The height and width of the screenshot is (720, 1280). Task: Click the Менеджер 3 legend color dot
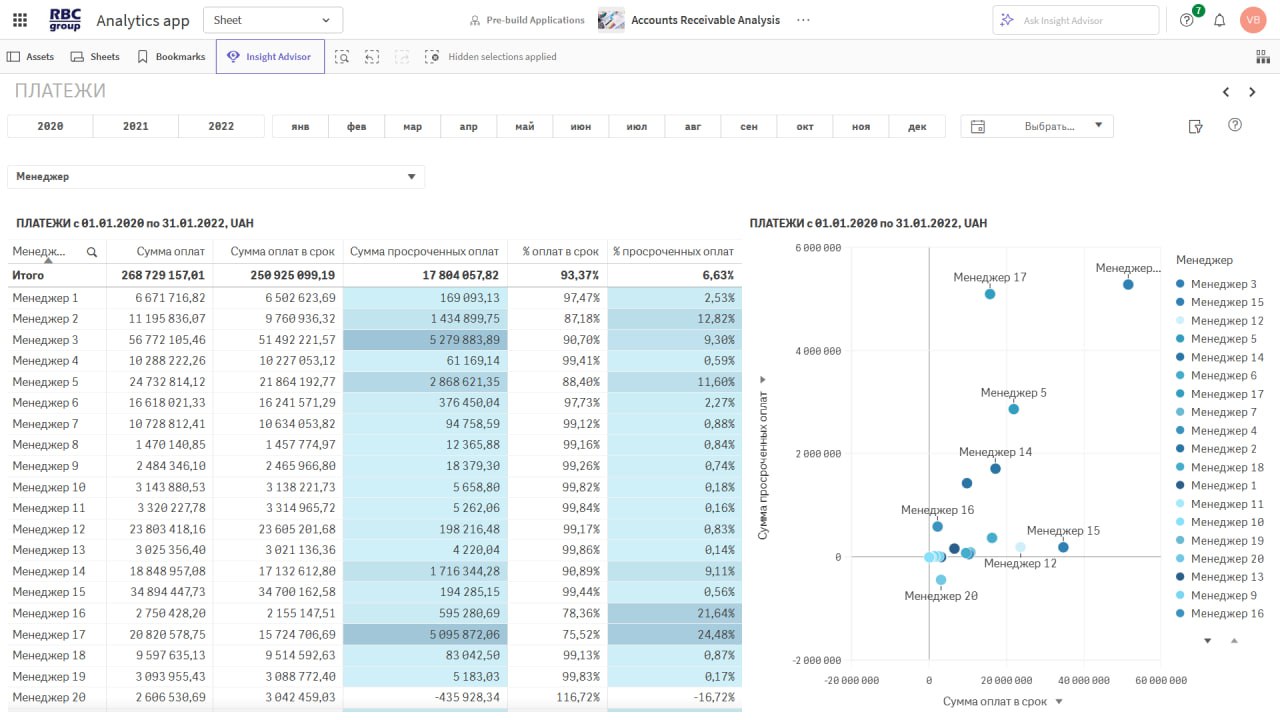1181,285
